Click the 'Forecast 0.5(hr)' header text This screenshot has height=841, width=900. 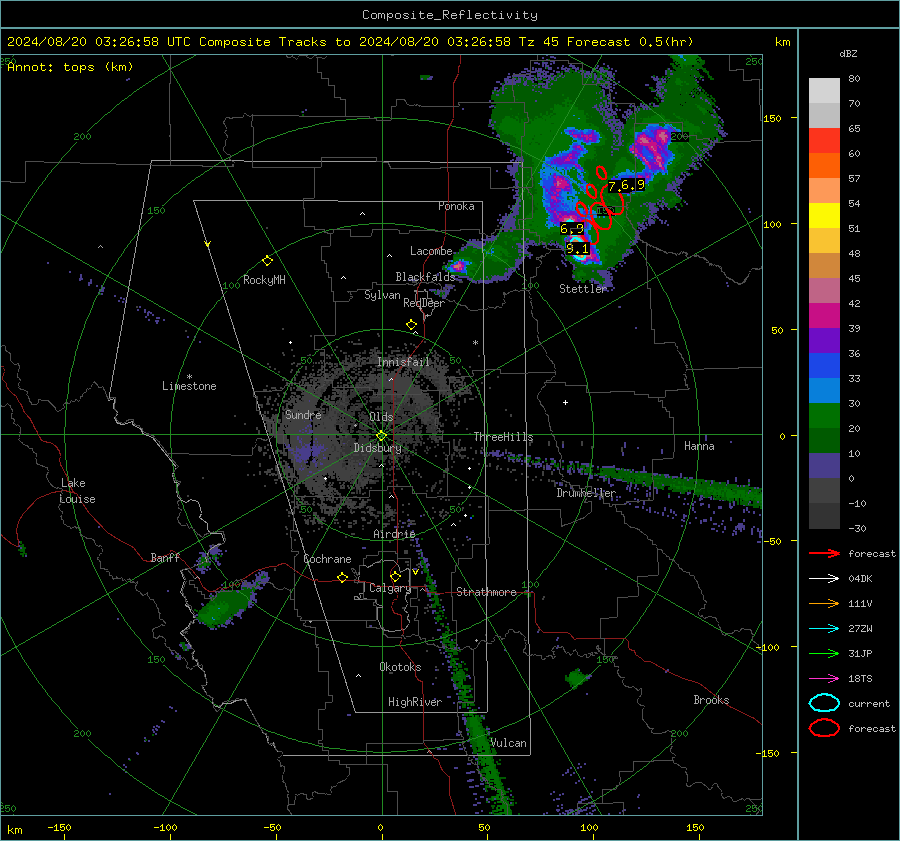click(630, 42)
